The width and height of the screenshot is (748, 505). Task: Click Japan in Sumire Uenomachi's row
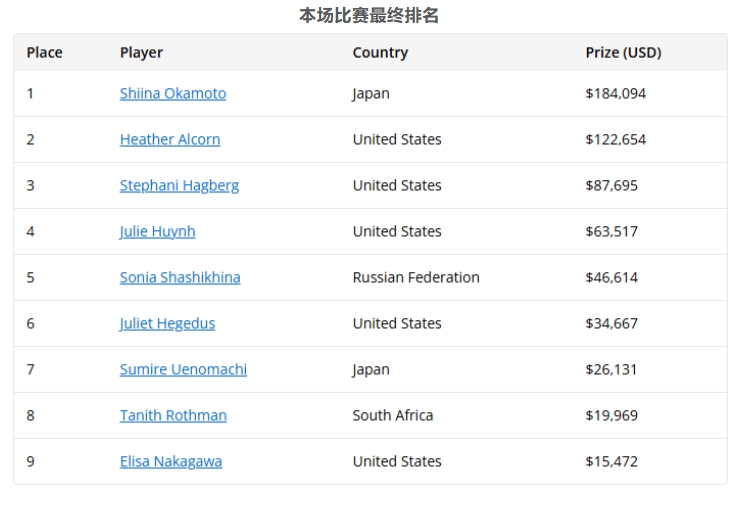(x=371, y=369)
